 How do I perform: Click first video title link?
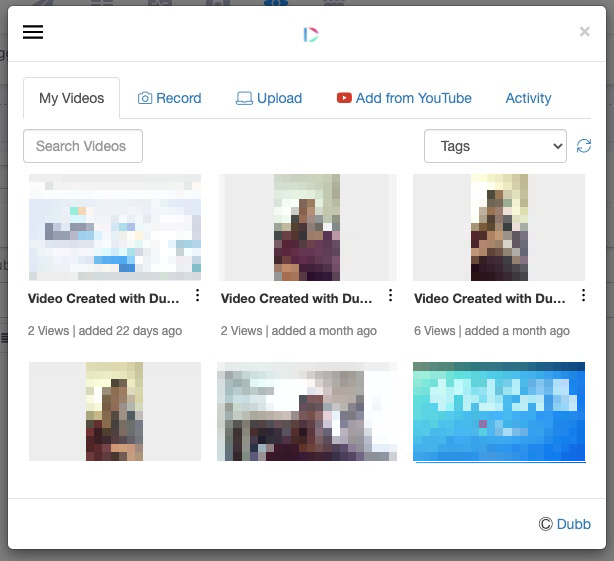[103, 298]
